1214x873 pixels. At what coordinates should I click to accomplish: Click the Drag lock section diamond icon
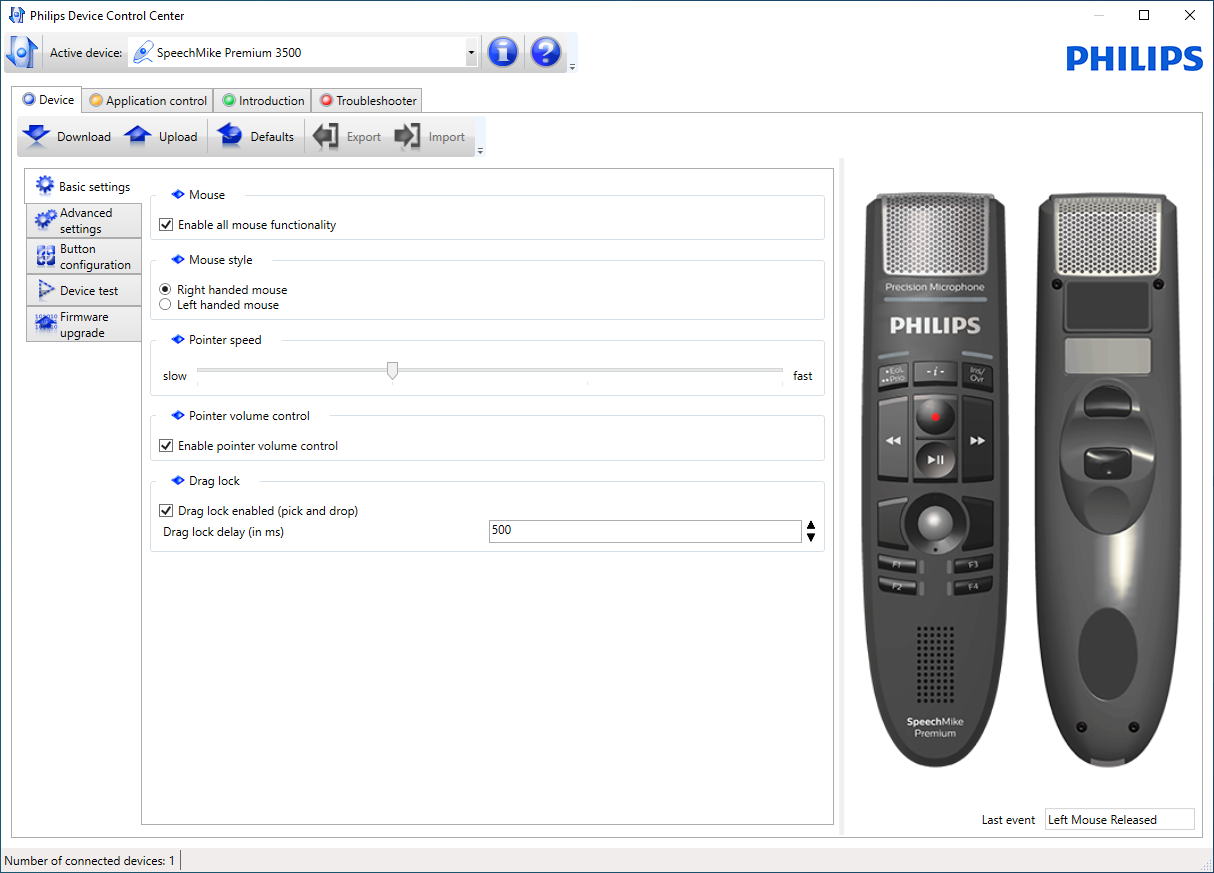178,481
